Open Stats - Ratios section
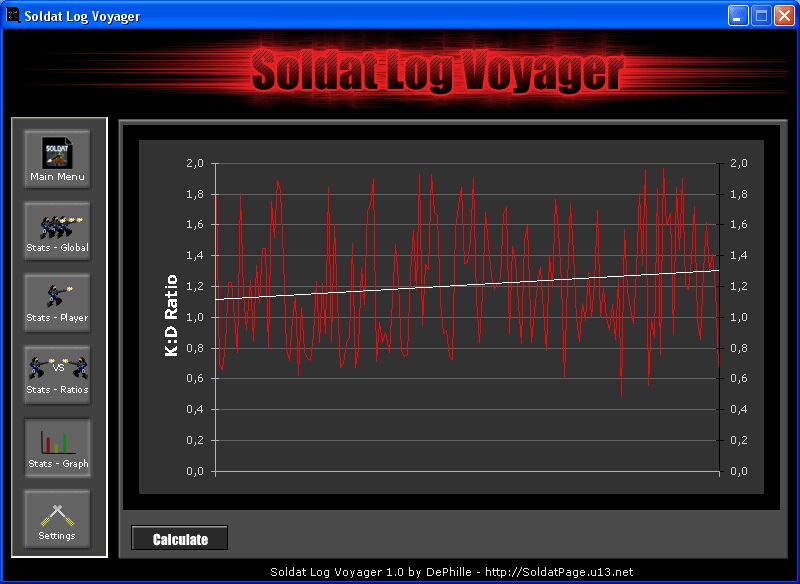800x584 pixels. click(57, 375)
